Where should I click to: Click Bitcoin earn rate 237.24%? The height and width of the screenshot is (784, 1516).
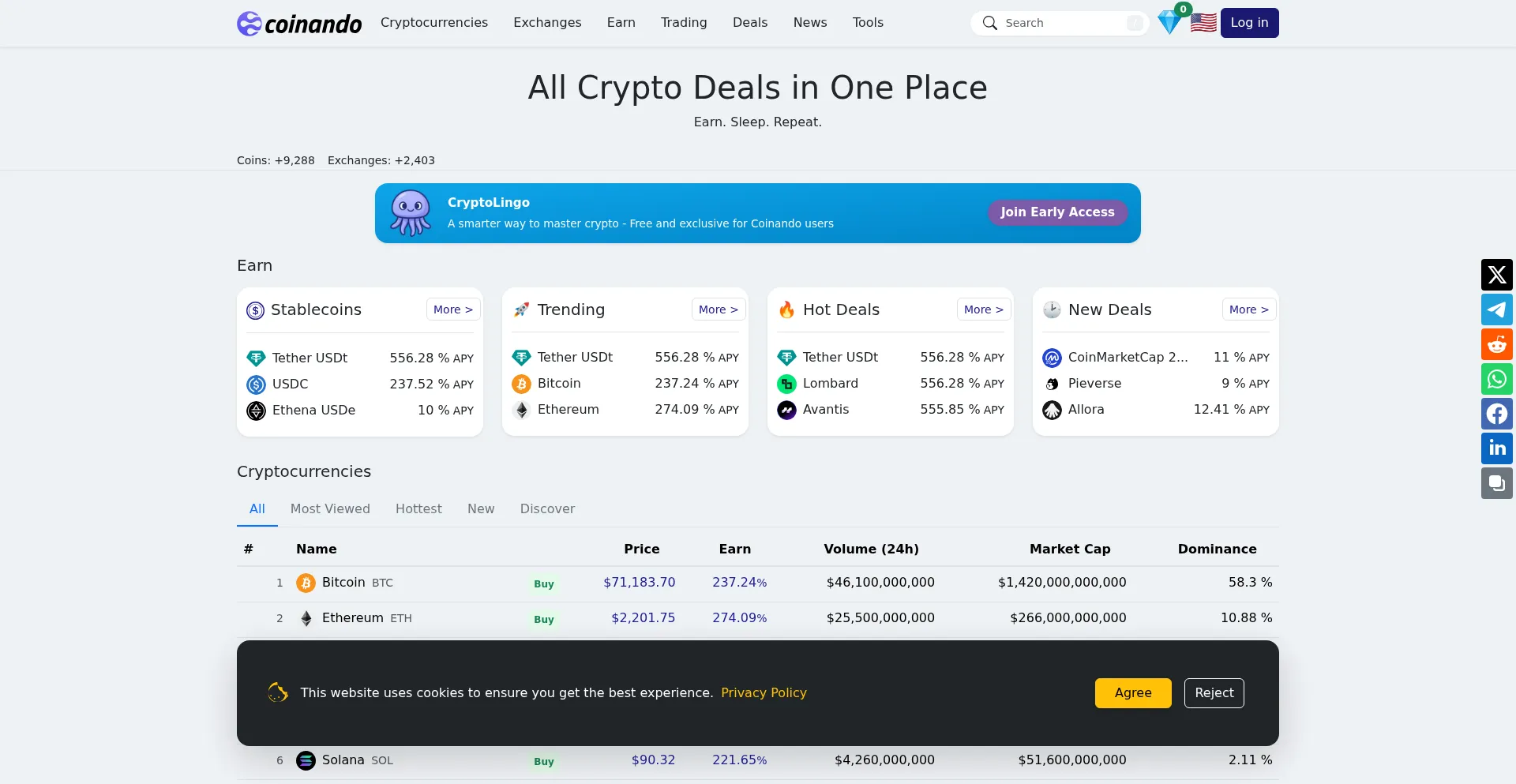click(x=739, y=583)
